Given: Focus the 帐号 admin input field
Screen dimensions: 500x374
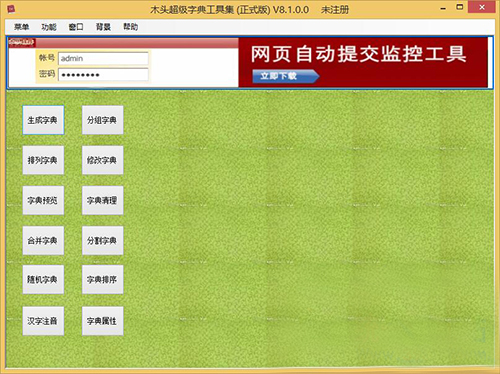Looking at the screenshot, I should pyautogui.click(x=103, y=58).
